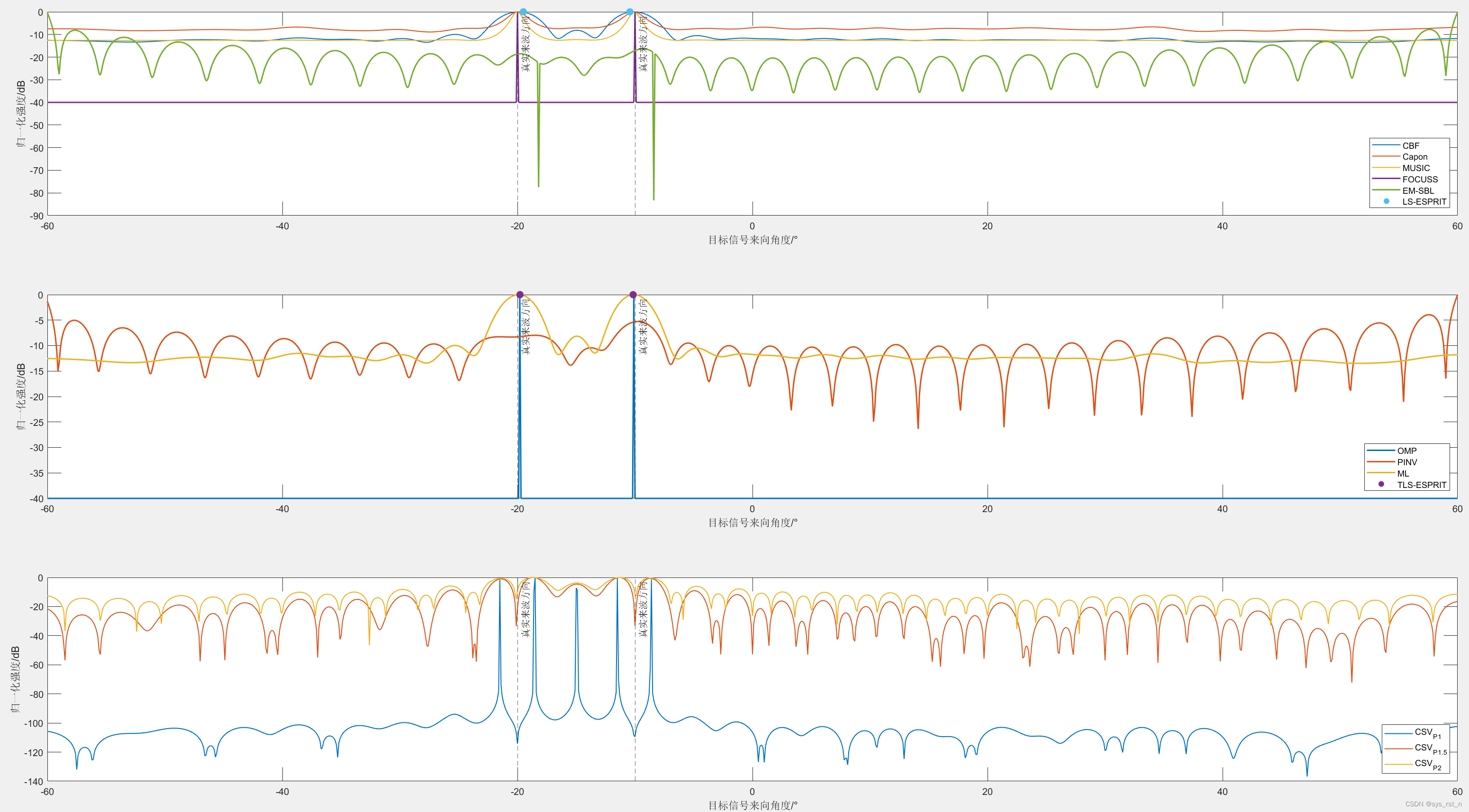Click the TLS-ESPRIT marker near -10 degrees
The image size is (1469, 812).
[633, 295]
